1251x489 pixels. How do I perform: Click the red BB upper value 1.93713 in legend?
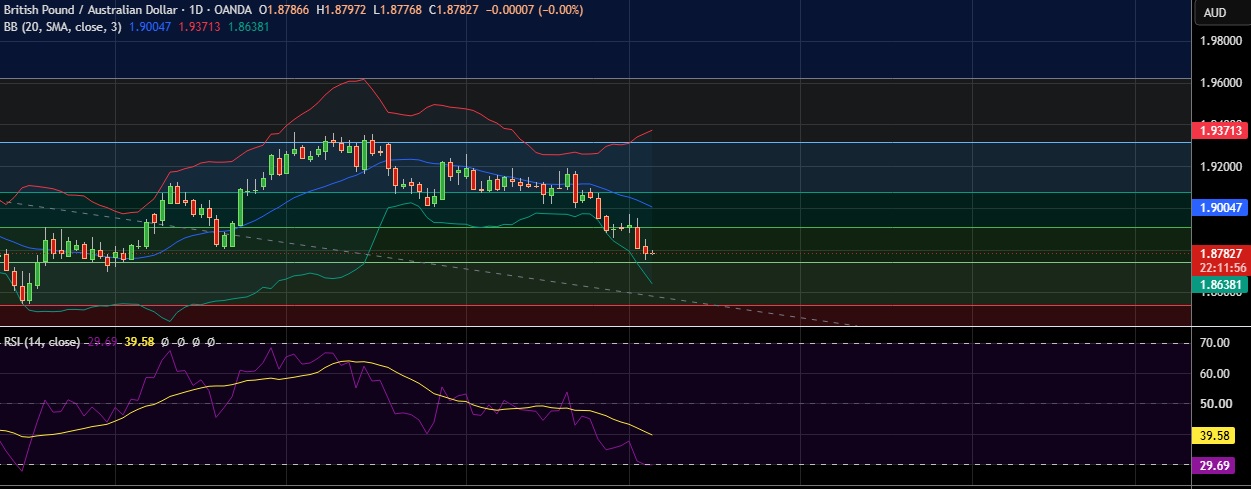coord(199,26)
